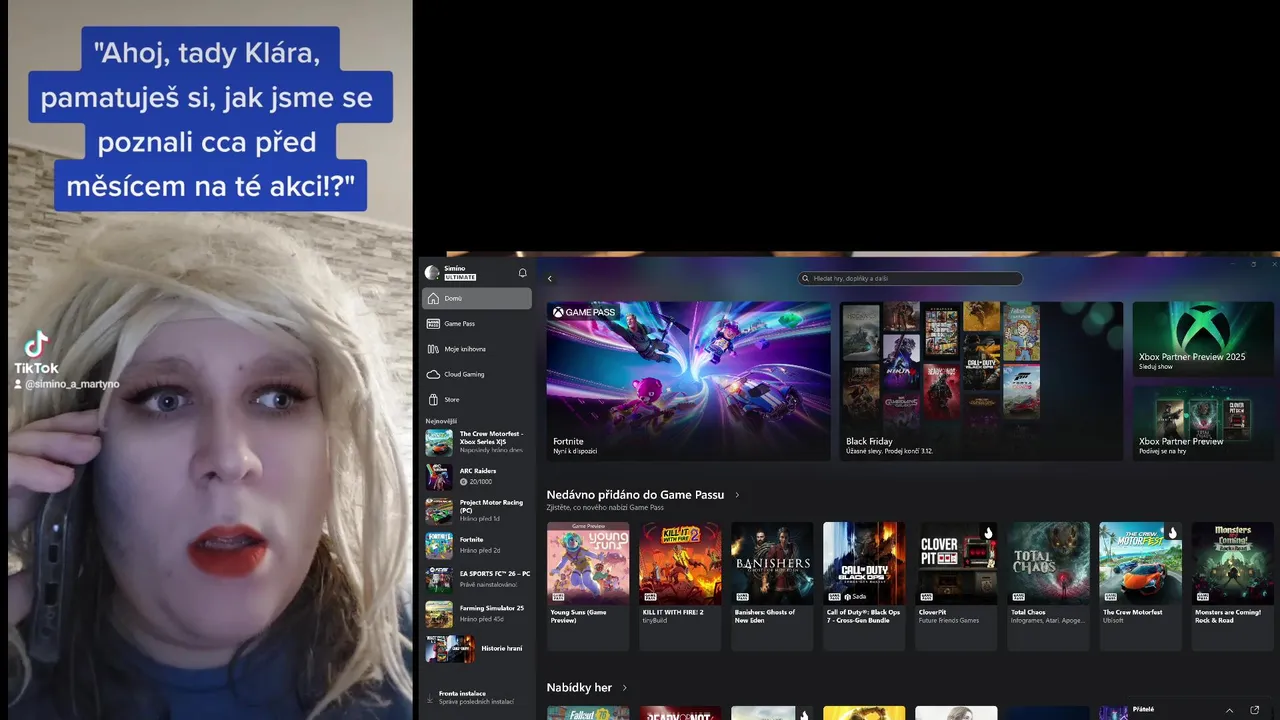Open Store in the sidebar

pos(477,400)
